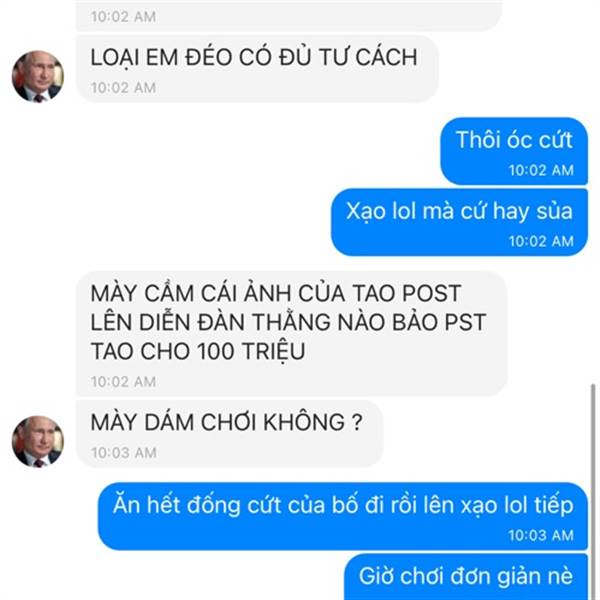Click timestamp inside the "Xạo lol" bubble
Viewport: 600px width, 600px height.
541,241
